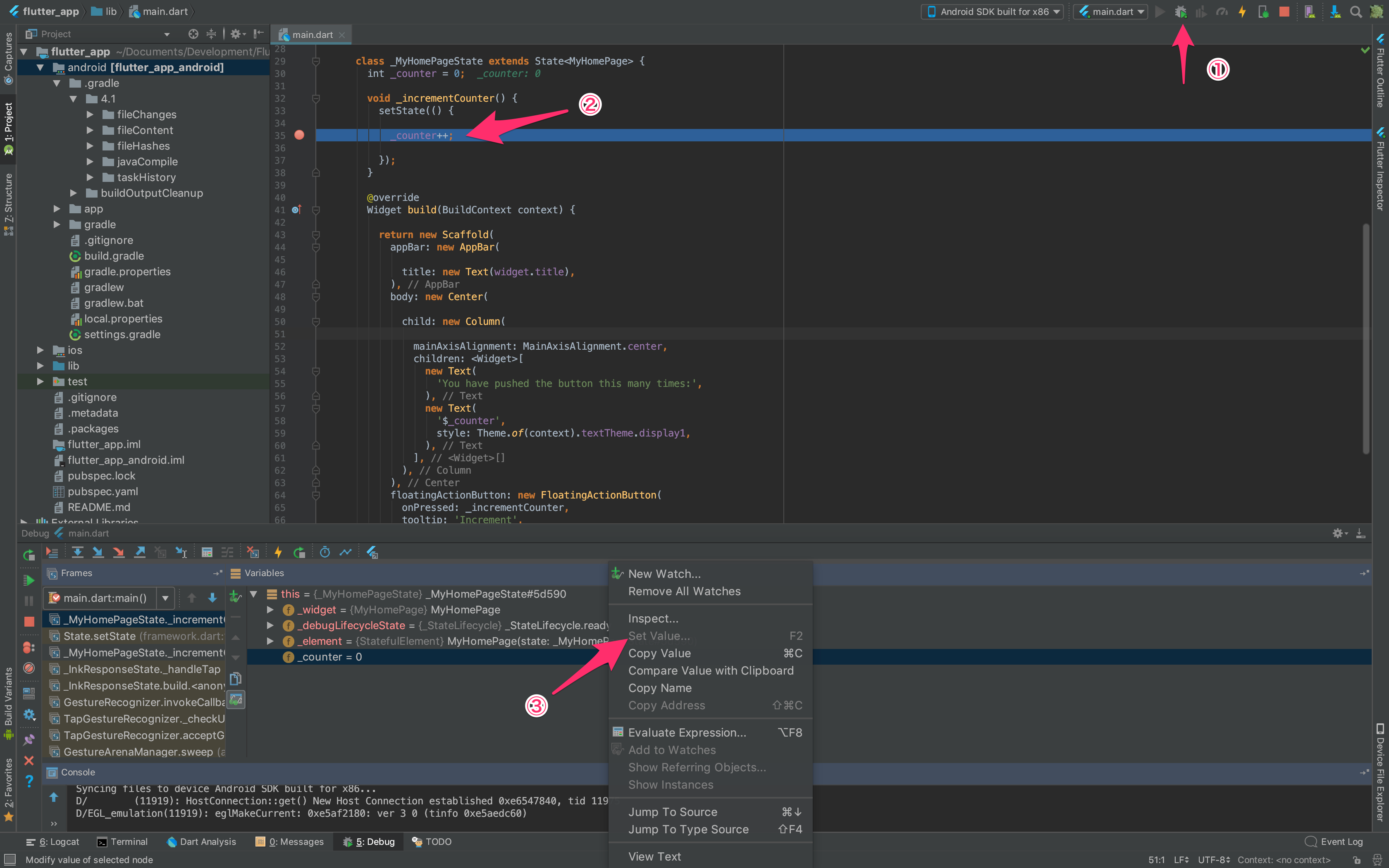Toggle Pin Tab in debug panel
Image resolution: width=1389 pixels, height=868 pixels.
click(29, 740)
